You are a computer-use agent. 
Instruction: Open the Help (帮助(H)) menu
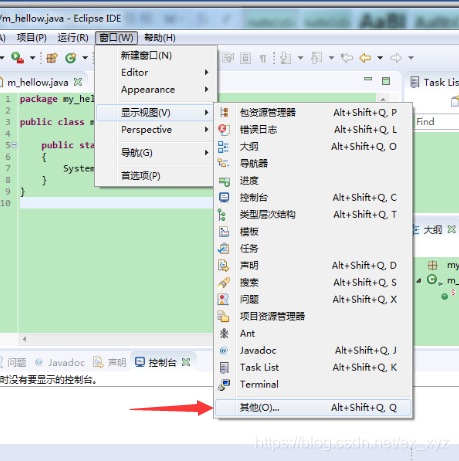(160, 38)
